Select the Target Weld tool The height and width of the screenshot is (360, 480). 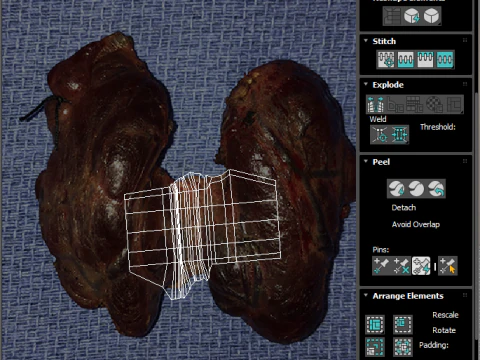coord(380,135)
